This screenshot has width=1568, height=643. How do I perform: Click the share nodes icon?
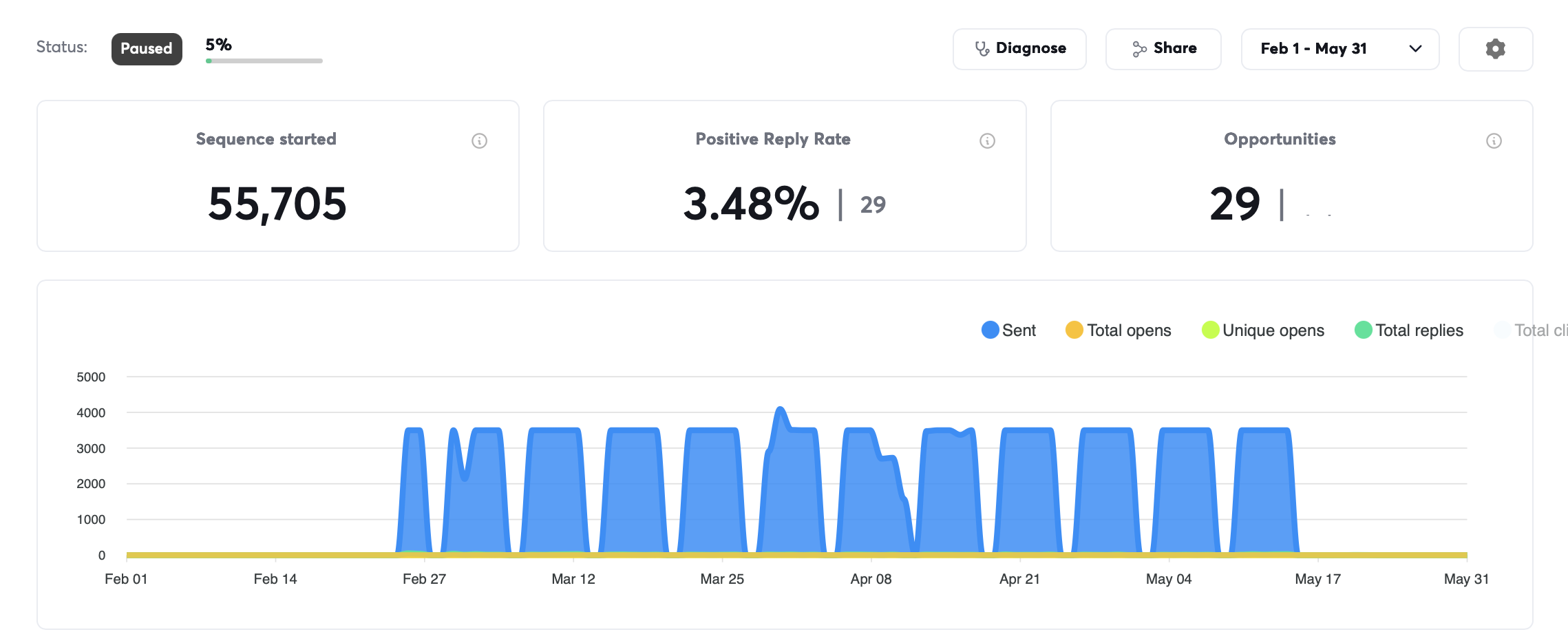[1139, 49]
